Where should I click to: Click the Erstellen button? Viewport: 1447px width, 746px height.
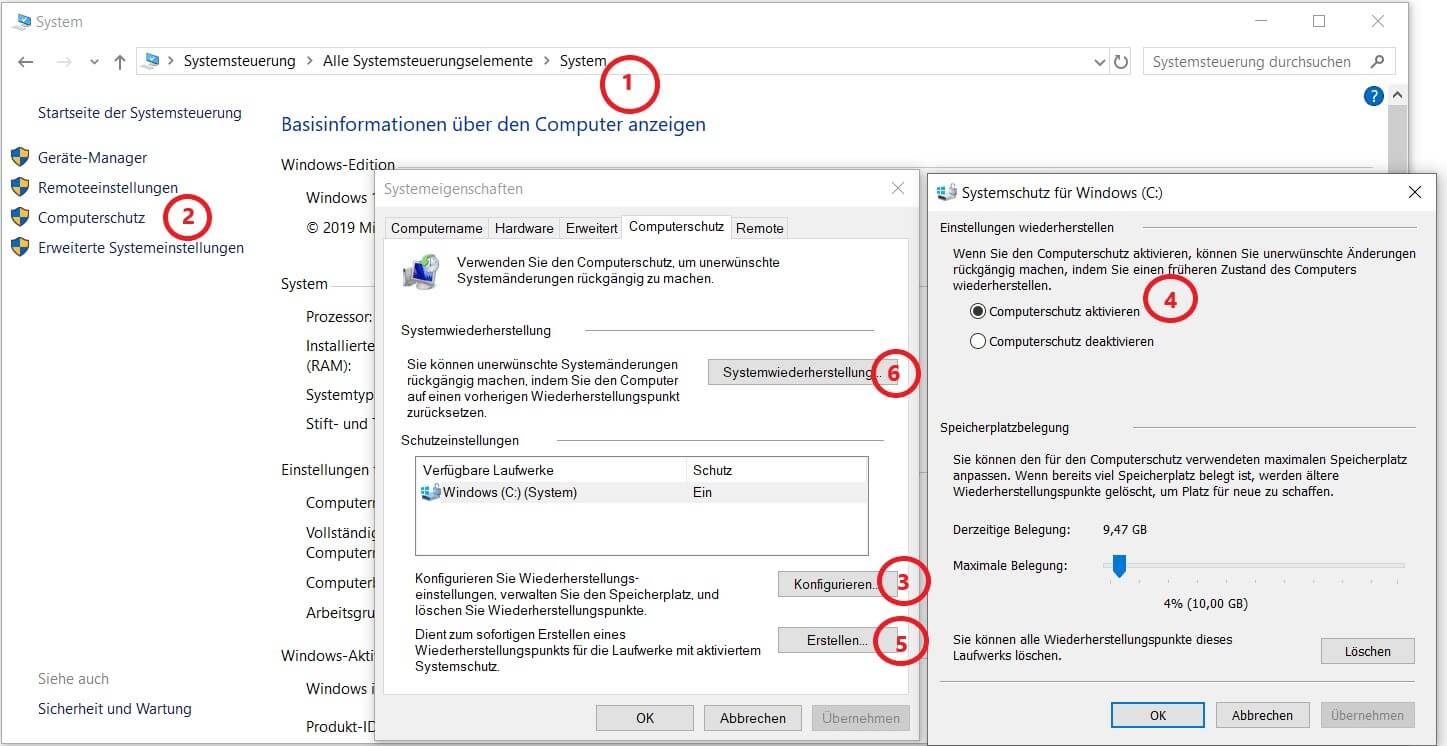[838, 640]
